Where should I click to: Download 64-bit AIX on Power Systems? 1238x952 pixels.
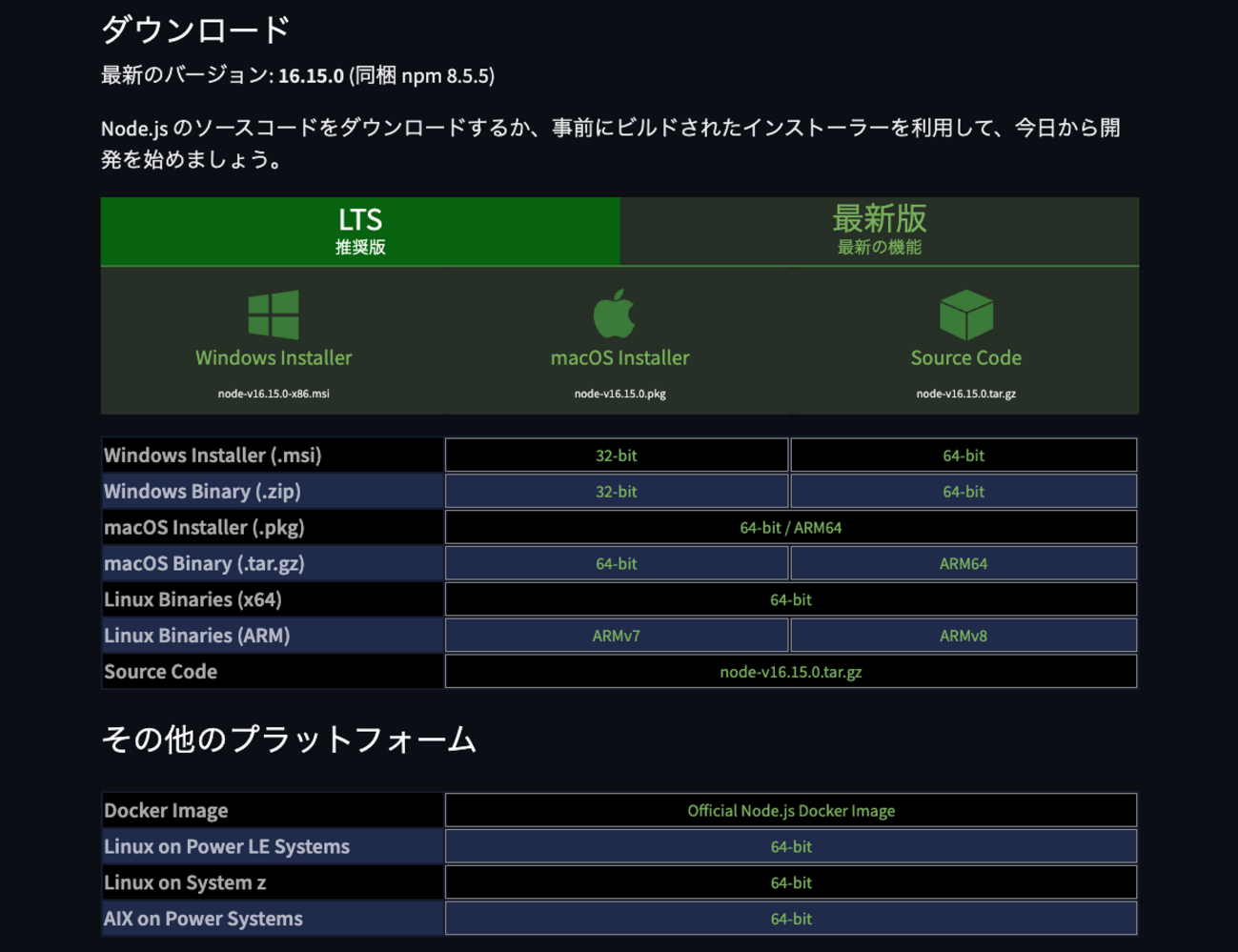pyautogui.click(x=791, y=920)
